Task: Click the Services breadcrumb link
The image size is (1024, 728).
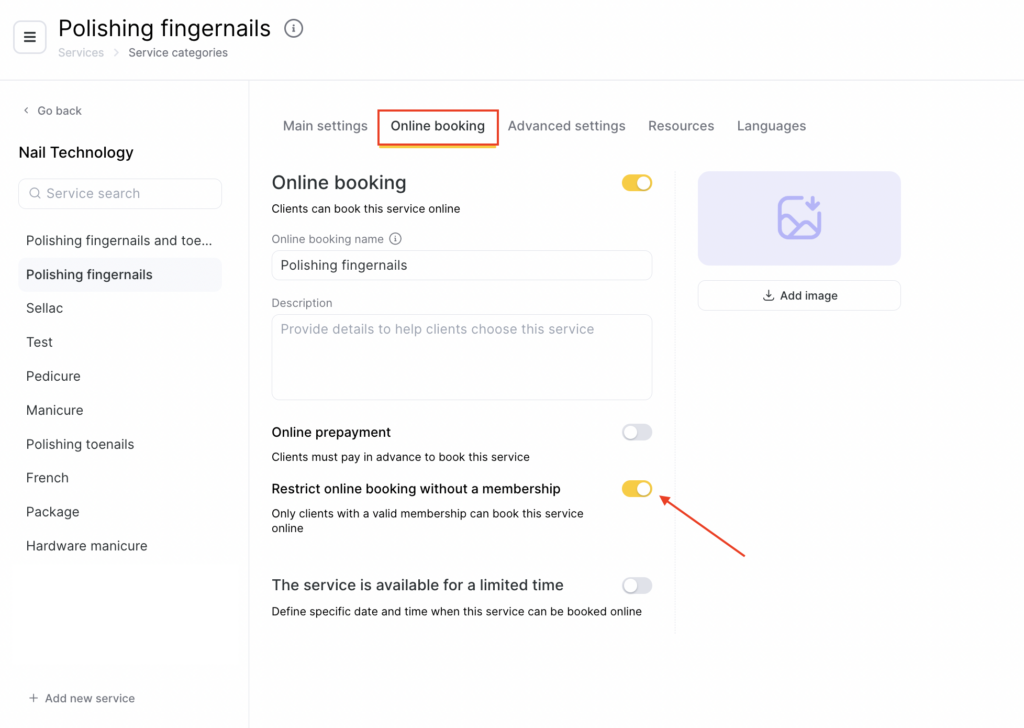Action: point(81,53)
